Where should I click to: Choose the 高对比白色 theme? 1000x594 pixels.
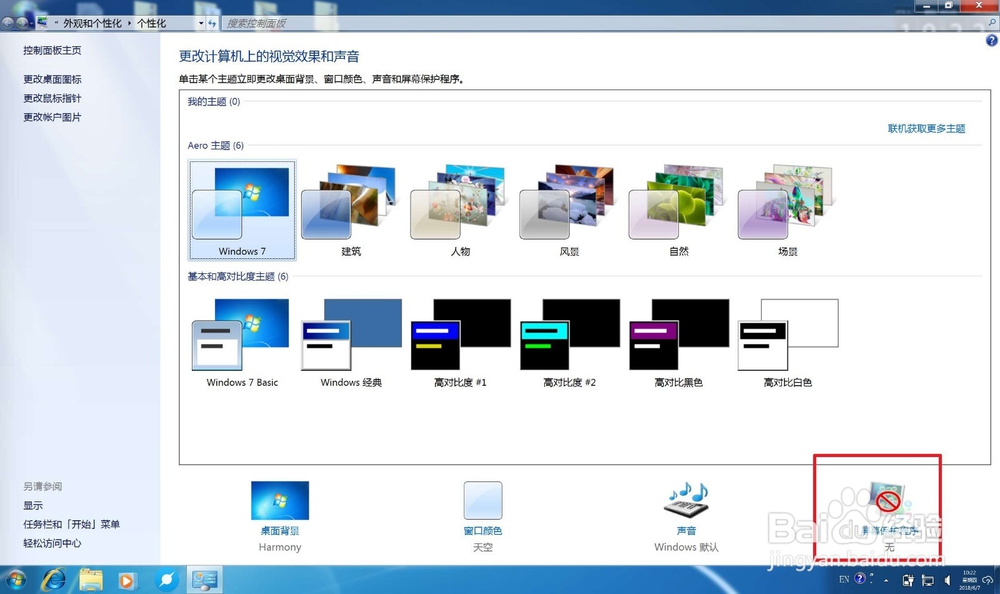pyautogui.click(x=788, y=343)
